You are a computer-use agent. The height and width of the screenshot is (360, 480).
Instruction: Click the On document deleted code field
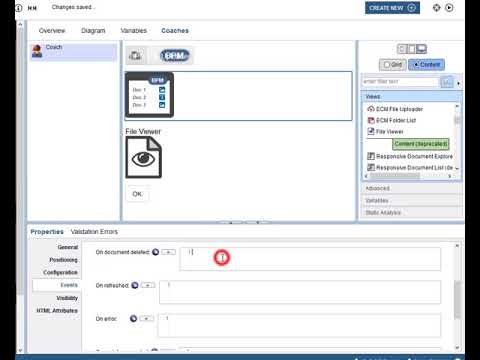coord(310,259)
